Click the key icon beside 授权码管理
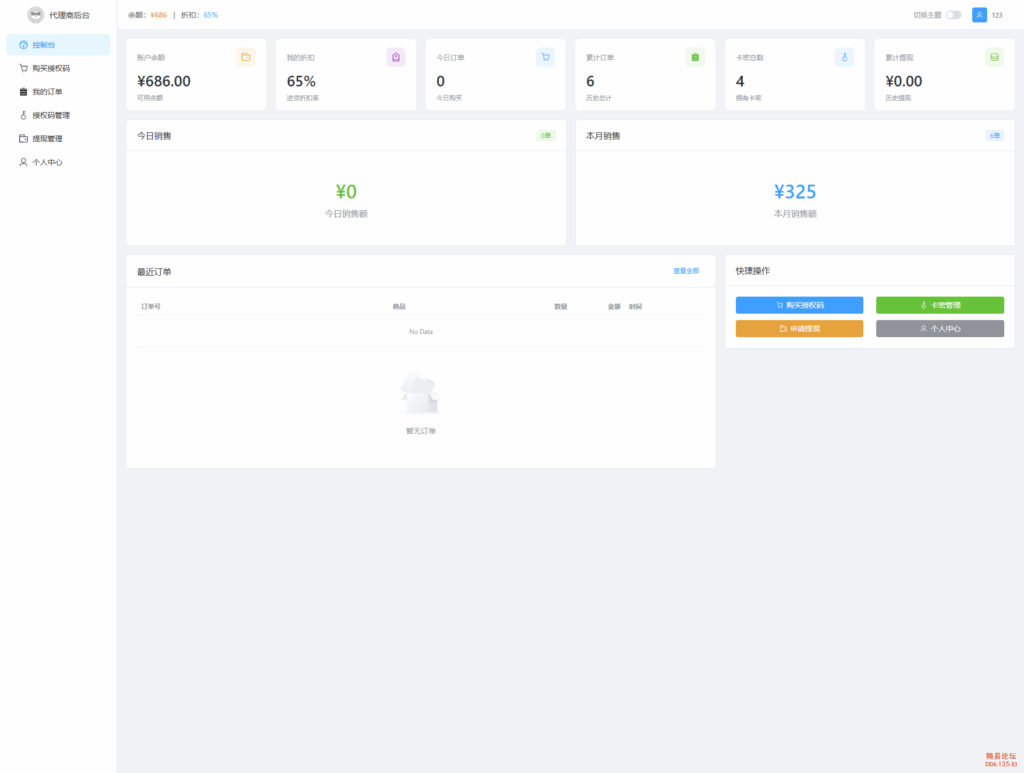Image resolution: width=1024 pixels, height=773 pixels. [23, 115]
